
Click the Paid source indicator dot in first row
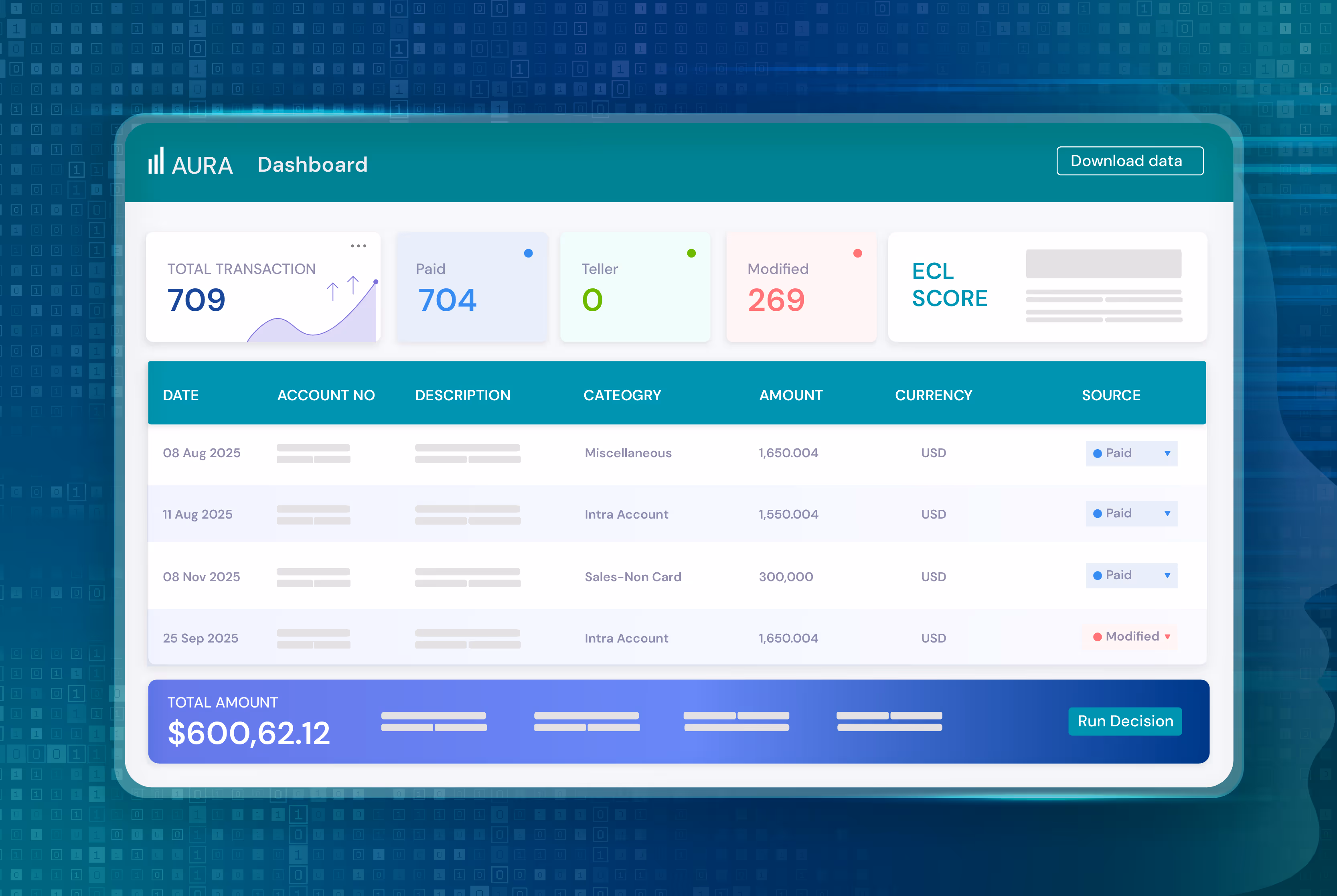1098,453
